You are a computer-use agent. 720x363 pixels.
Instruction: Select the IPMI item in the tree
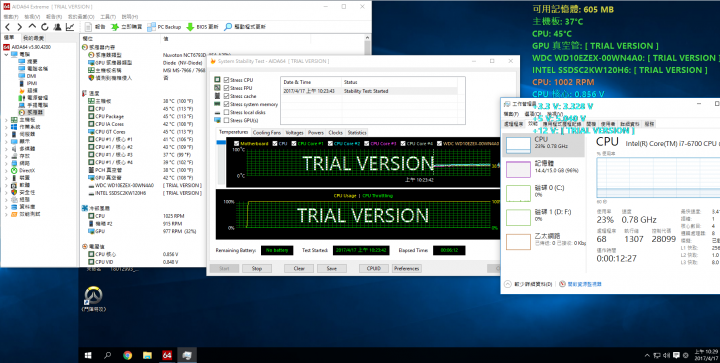(x=28, y=83)
